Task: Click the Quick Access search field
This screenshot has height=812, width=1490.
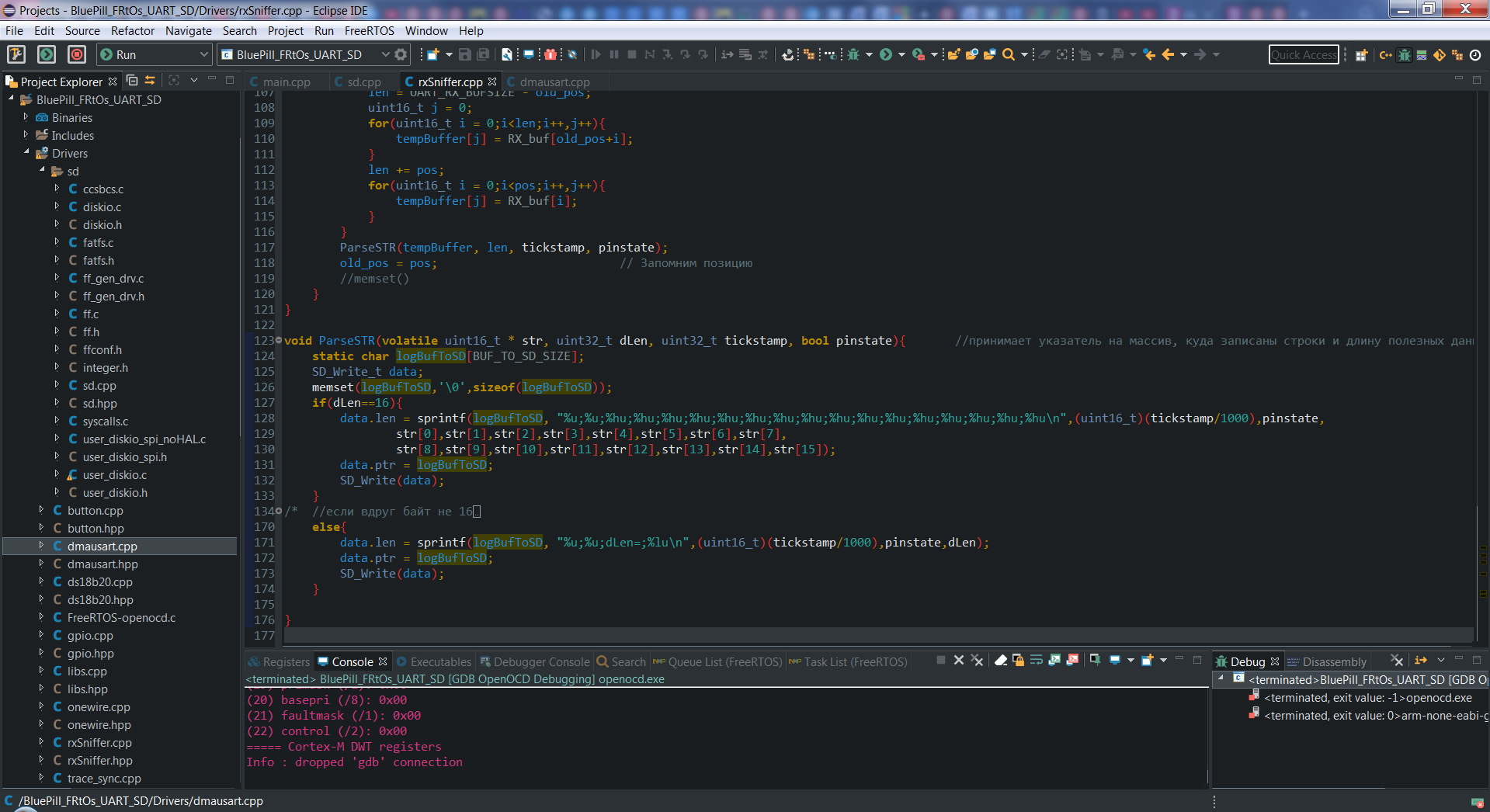Action: pos(1303,54)
